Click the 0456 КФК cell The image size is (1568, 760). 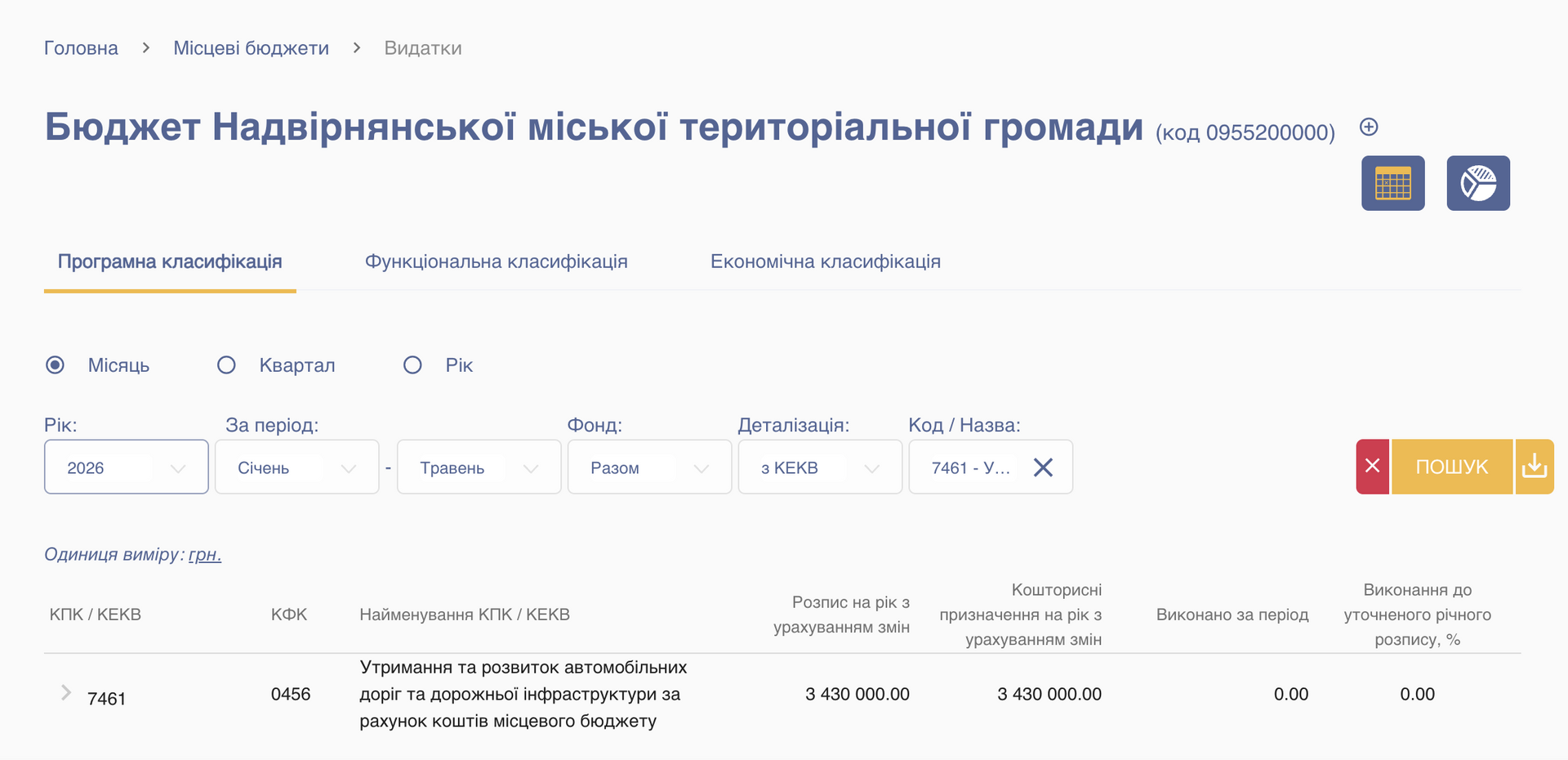(291, 694)
